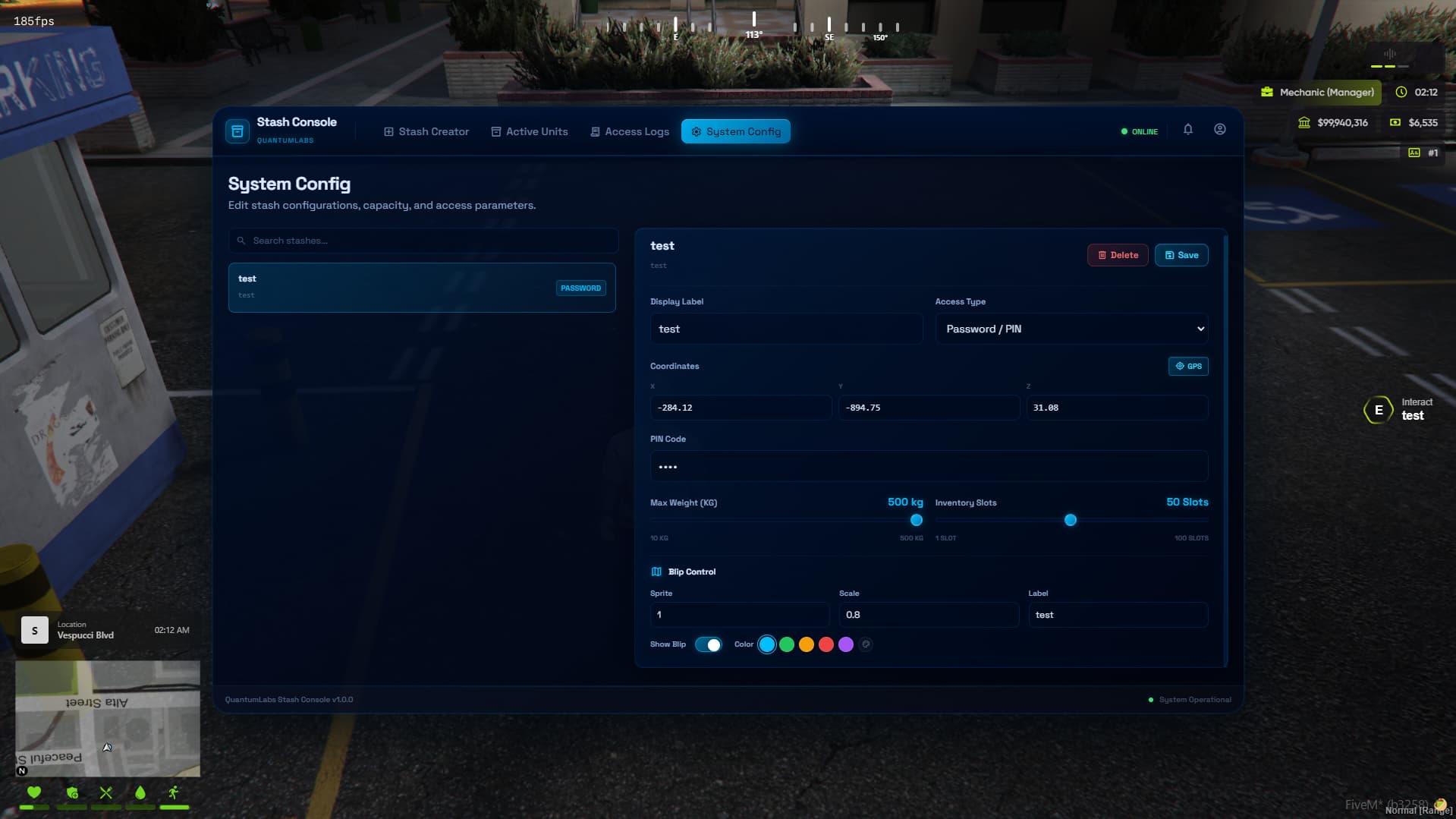Click the PIN Code input field
1456x819 pixels.
(x=928, y=466)
